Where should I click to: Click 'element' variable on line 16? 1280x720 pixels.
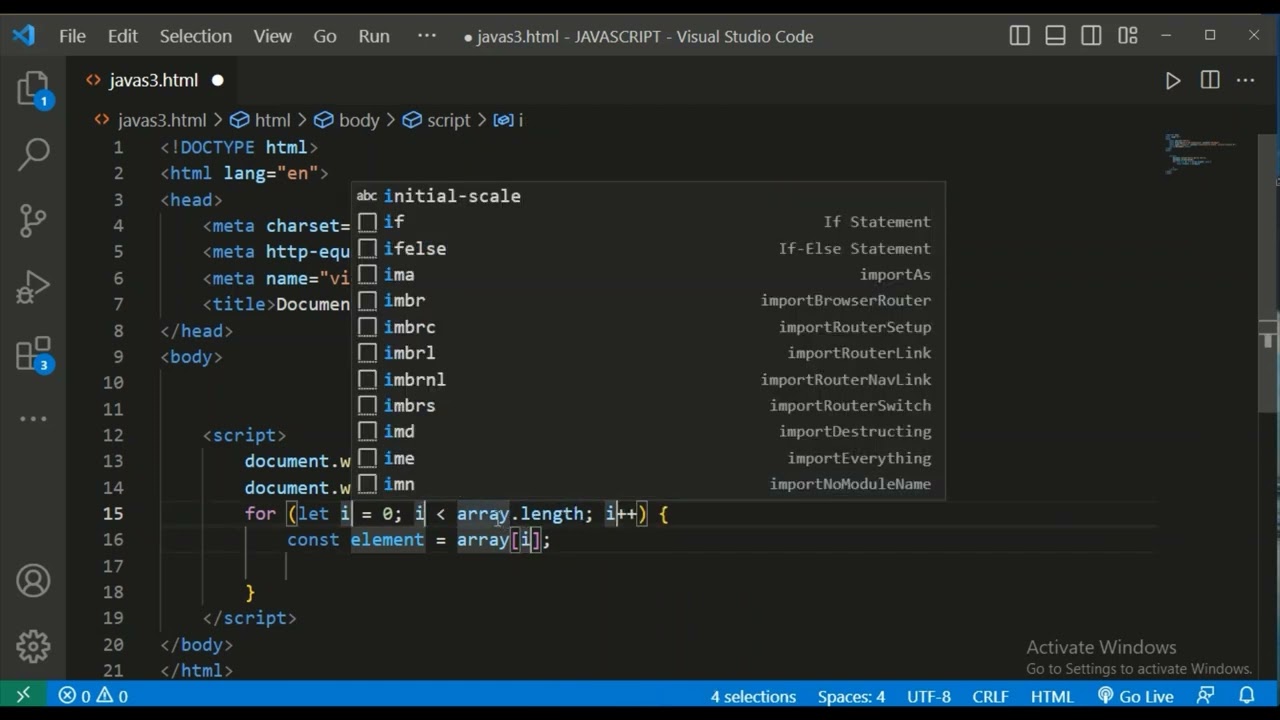(x=387, y=540)
